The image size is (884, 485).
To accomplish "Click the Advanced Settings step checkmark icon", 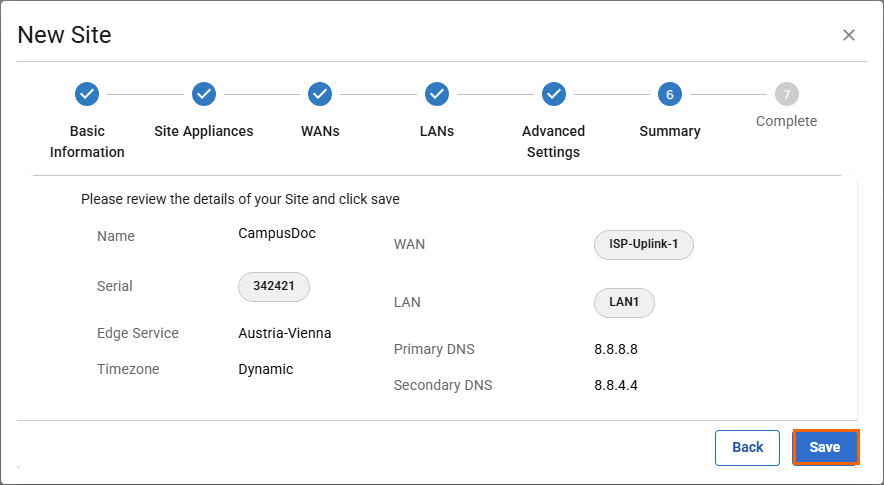I will (553, 94).
